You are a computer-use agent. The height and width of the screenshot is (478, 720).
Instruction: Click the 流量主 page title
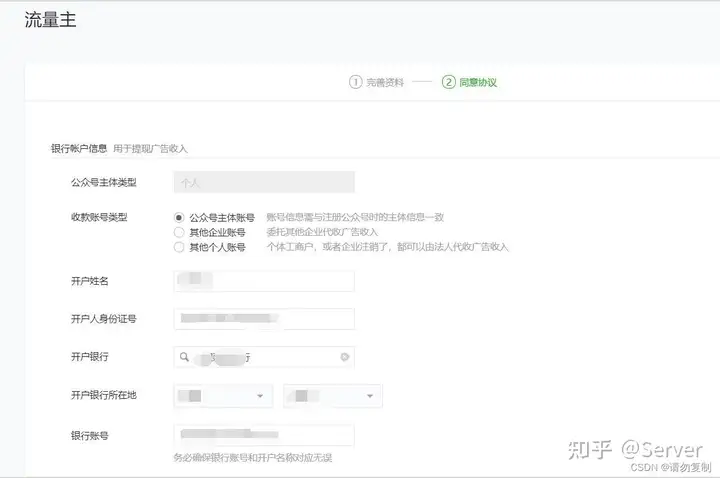(x=50, y=20)
